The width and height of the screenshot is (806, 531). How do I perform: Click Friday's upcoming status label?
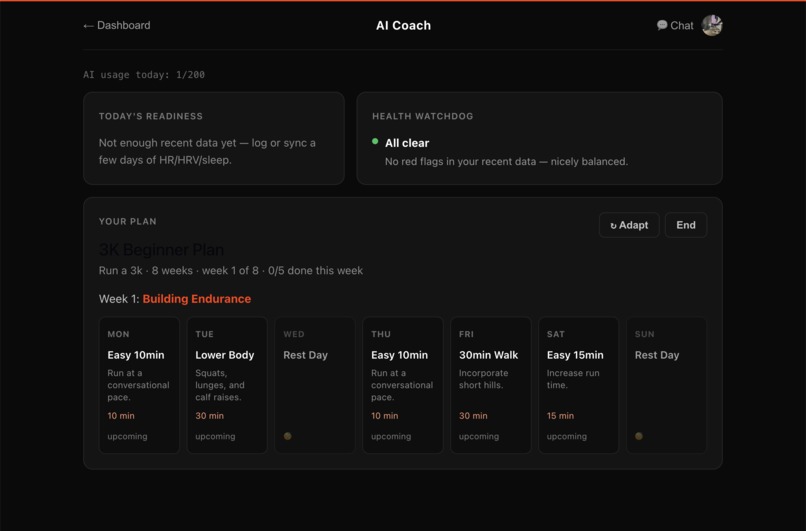(479, 436)
